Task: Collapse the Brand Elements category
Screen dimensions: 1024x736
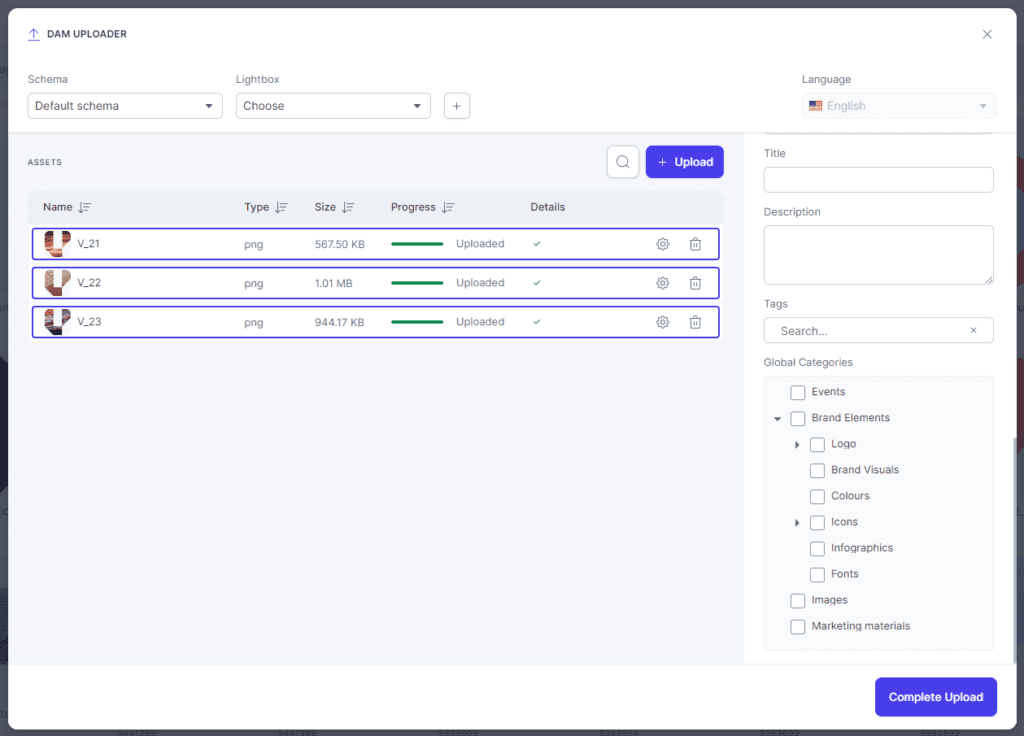Action: tap(777, 419)
